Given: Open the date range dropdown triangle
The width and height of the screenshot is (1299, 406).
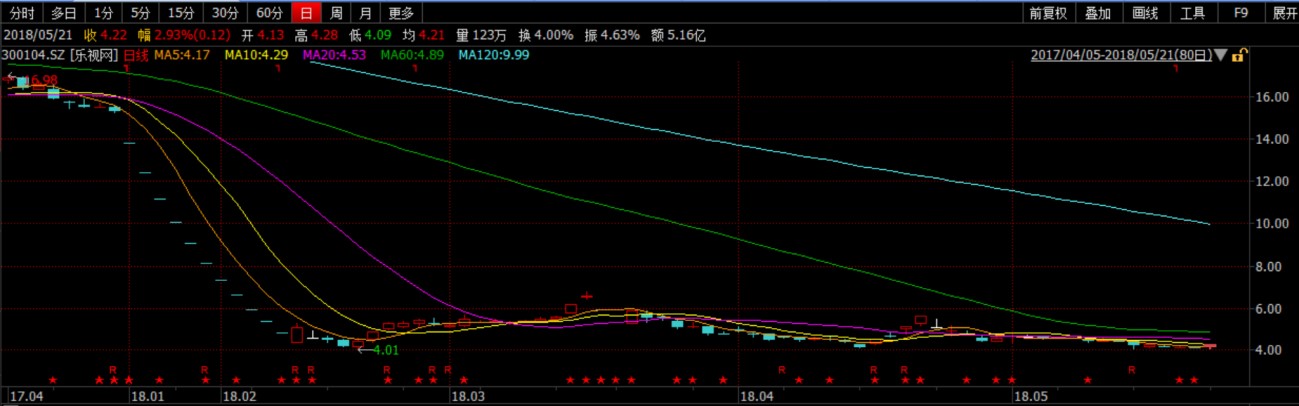Looking at the screenshot, I should (x=1222, y=55).
